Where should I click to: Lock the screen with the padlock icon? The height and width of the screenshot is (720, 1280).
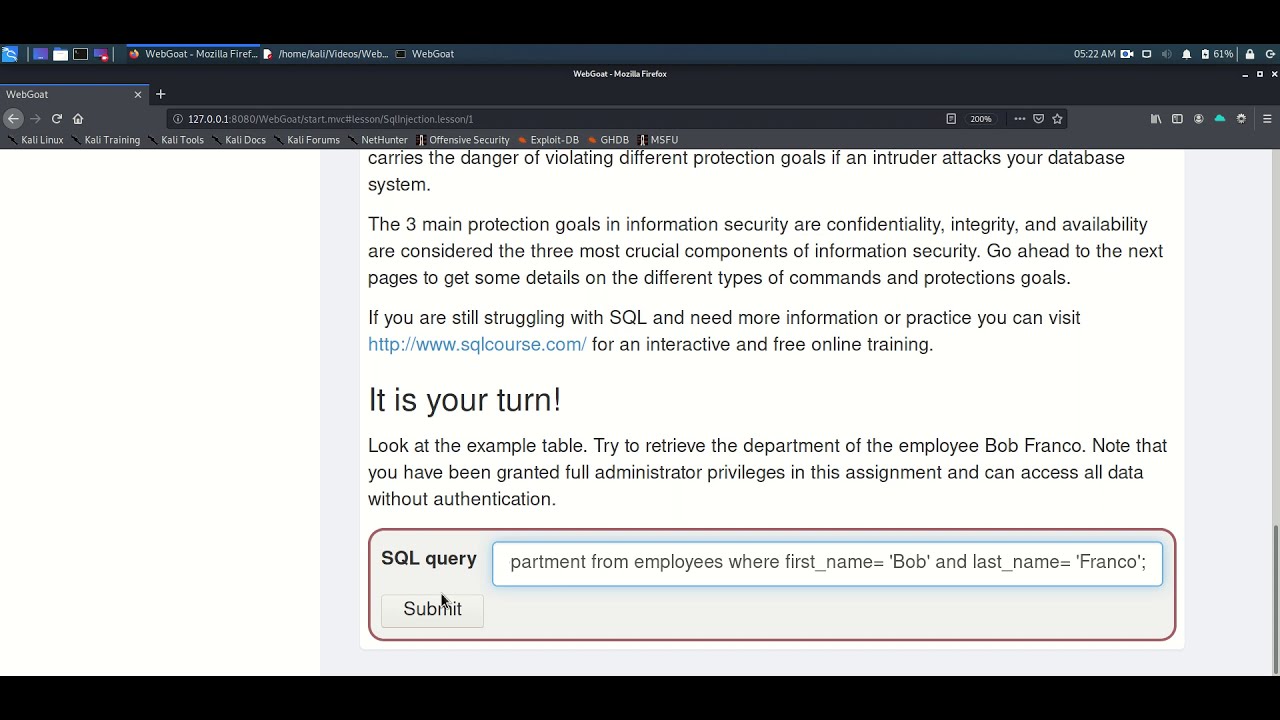pos(1249,54)
